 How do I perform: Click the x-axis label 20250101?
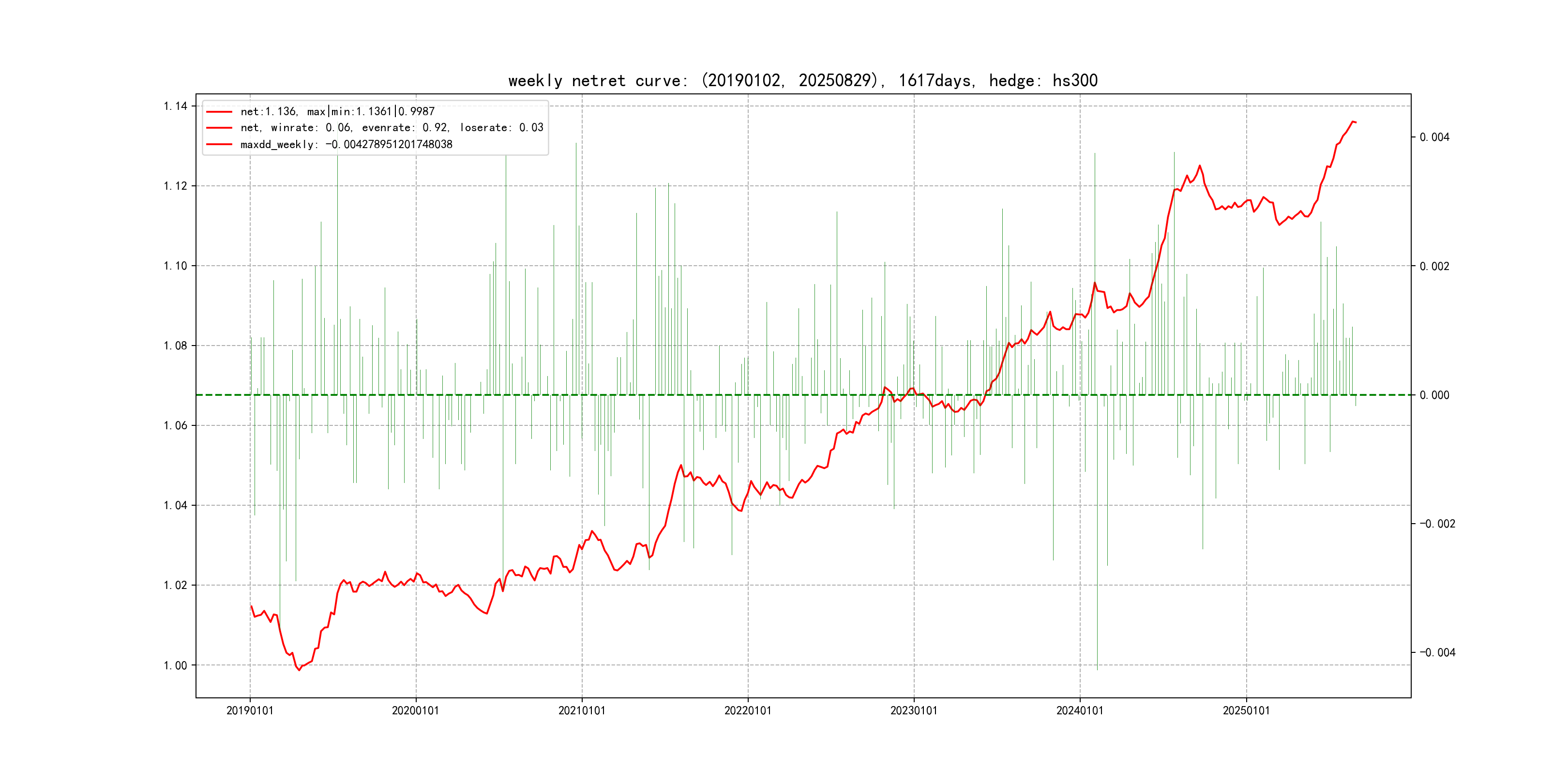point(1246,710)
